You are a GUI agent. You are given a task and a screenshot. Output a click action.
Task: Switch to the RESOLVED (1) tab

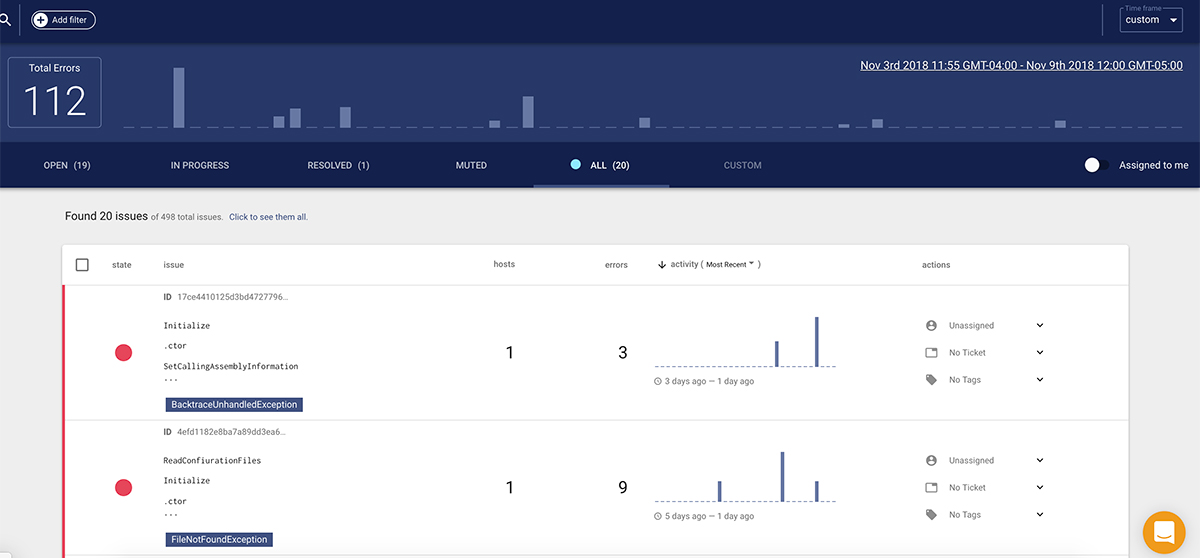click(338, 166)
